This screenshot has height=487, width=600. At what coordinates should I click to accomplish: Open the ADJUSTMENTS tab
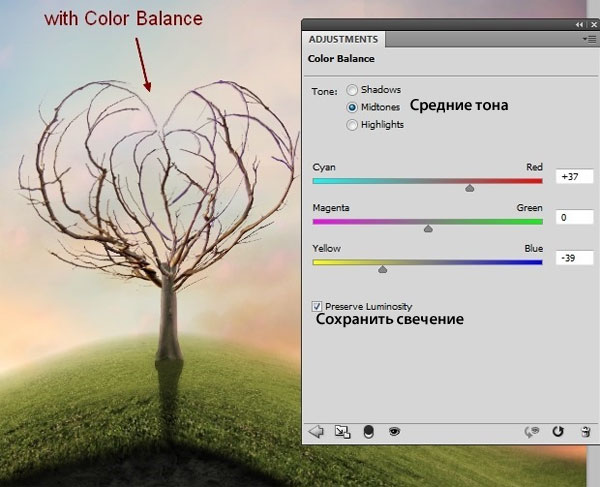[343, 39]
